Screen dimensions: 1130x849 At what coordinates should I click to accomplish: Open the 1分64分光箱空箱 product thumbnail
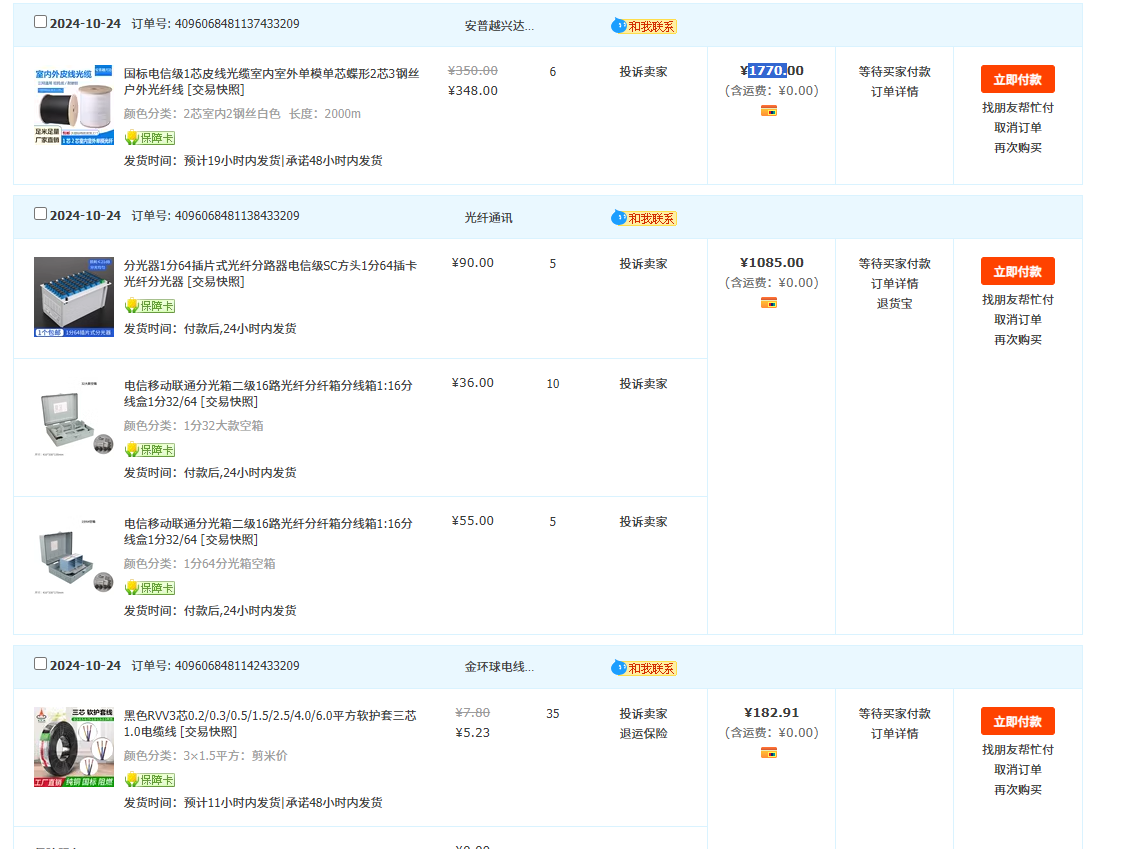tap(74, 558)
